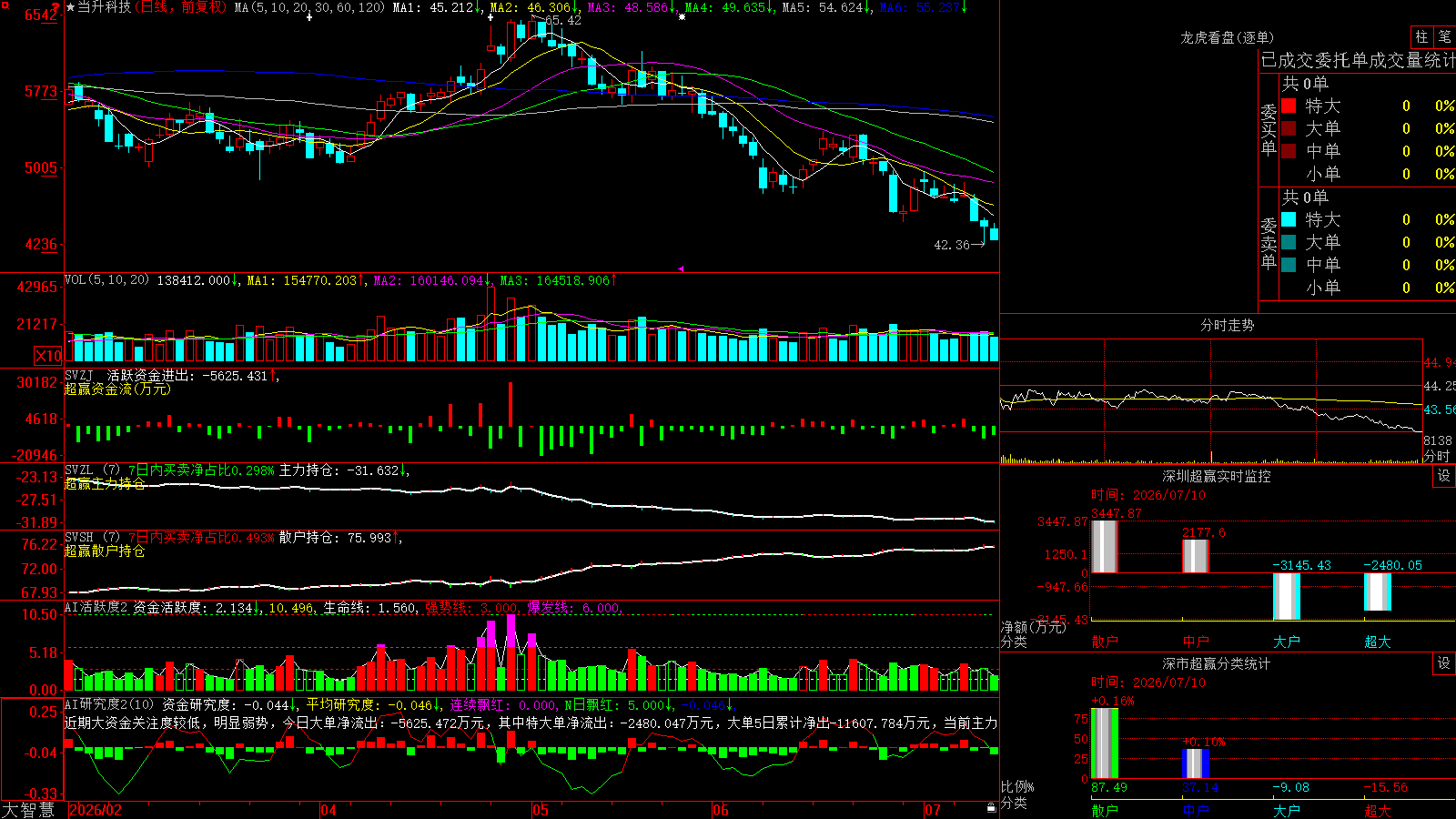1456x819 pixels.
Task: Click the magenta MA3: 48.586 value
Action: [631, 7]
